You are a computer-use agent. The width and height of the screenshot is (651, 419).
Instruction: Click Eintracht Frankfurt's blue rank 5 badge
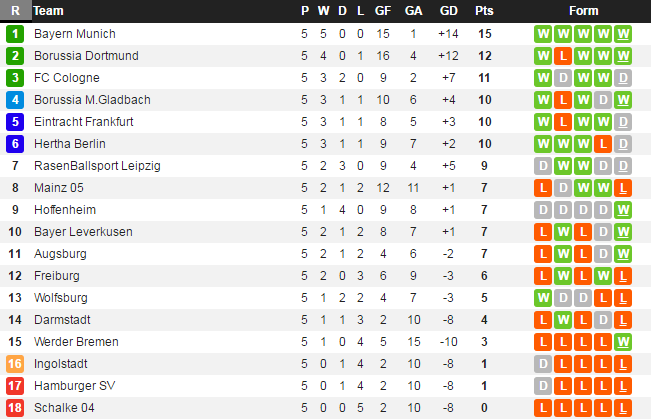(15, 122)
